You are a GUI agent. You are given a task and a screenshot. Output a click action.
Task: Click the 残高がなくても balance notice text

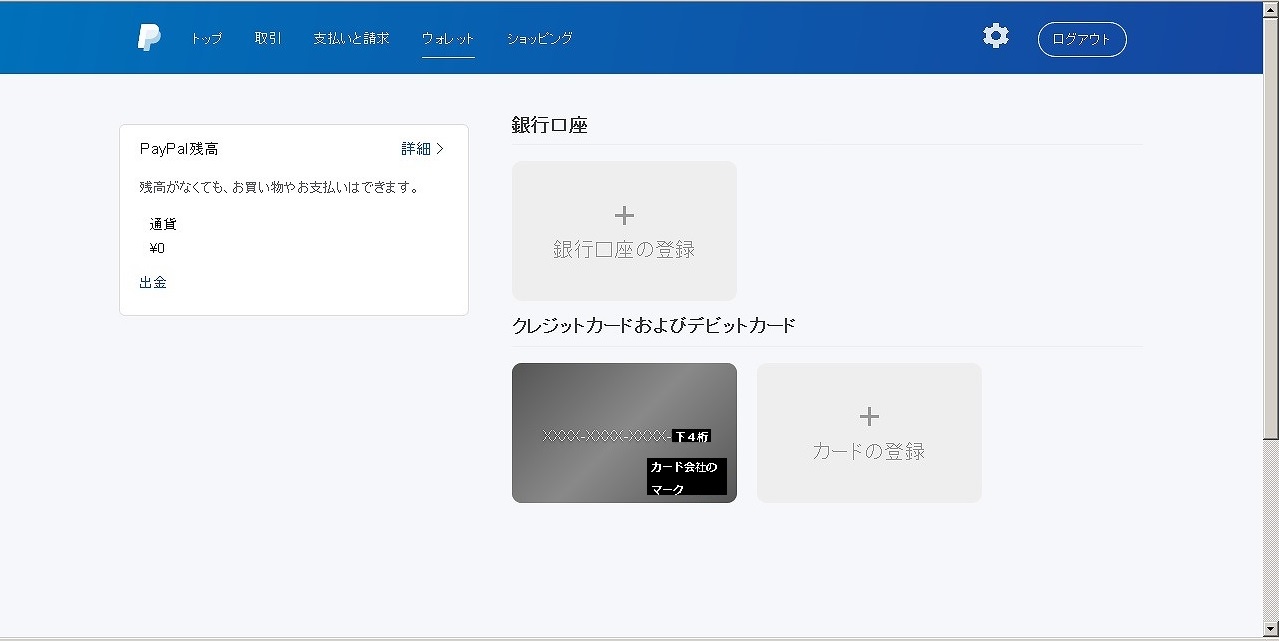coord(279,188)
